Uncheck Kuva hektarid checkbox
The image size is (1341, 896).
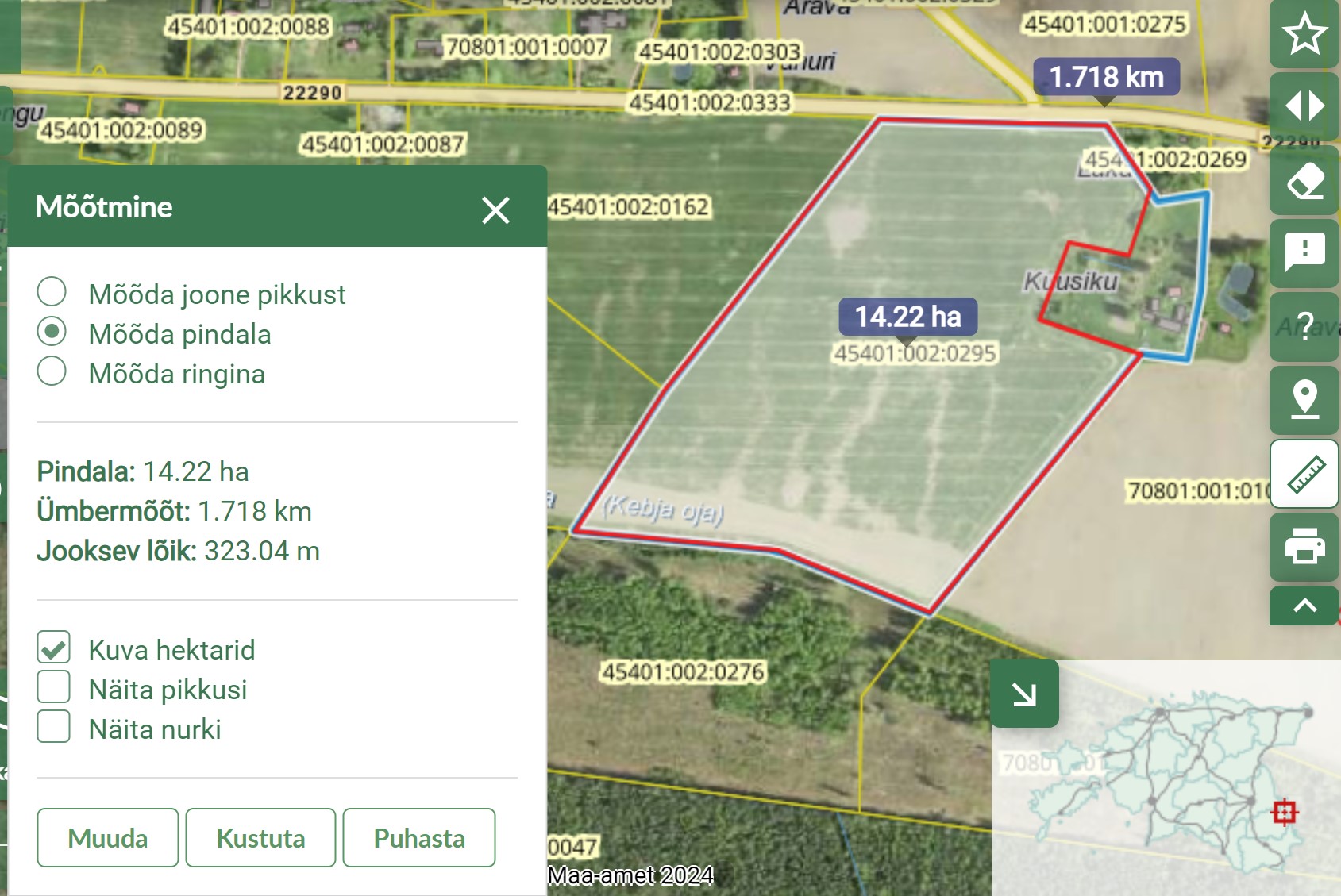(x=53, y=648)
